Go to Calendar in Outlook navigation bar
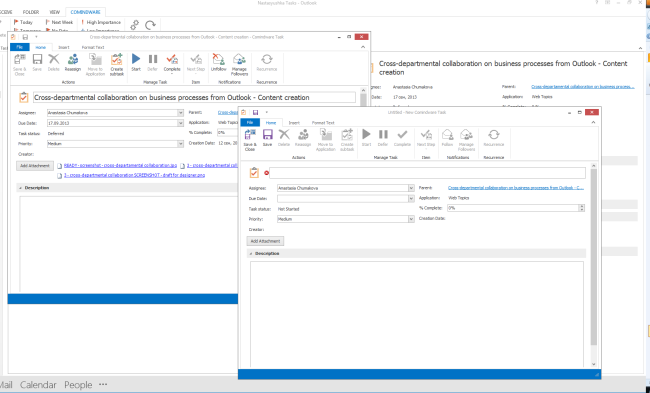Viewport: 650px width, 393px height. [x=38, y=385]
